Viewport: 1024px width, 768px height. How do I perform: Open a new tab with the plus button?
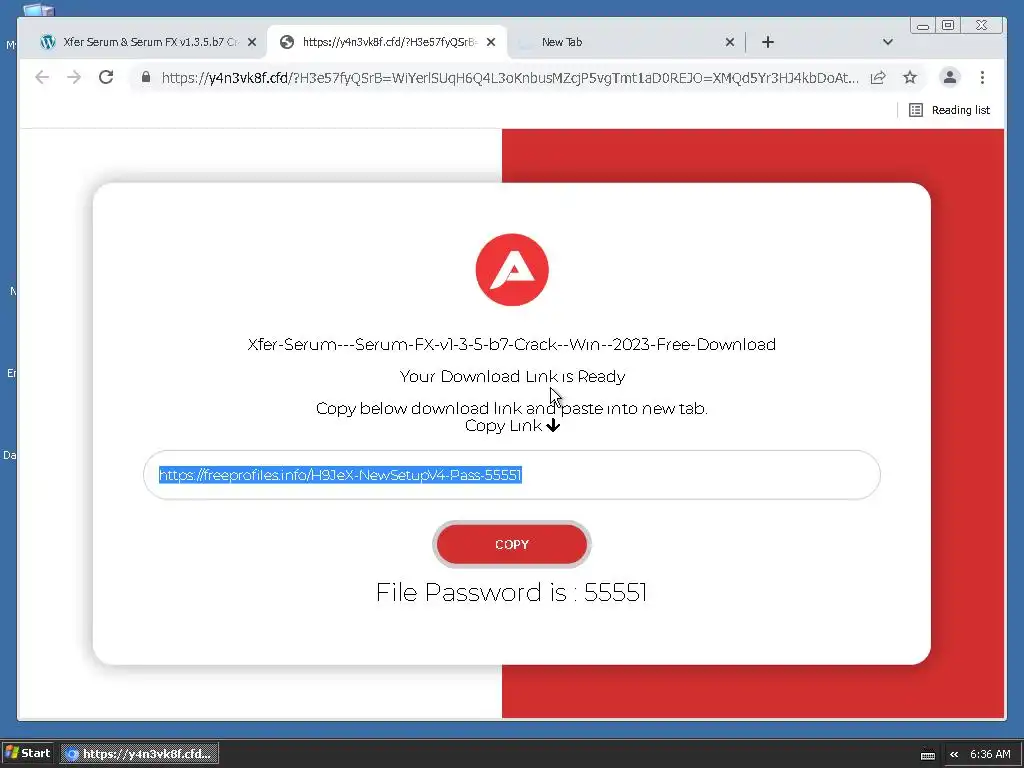tap(768, 42)
